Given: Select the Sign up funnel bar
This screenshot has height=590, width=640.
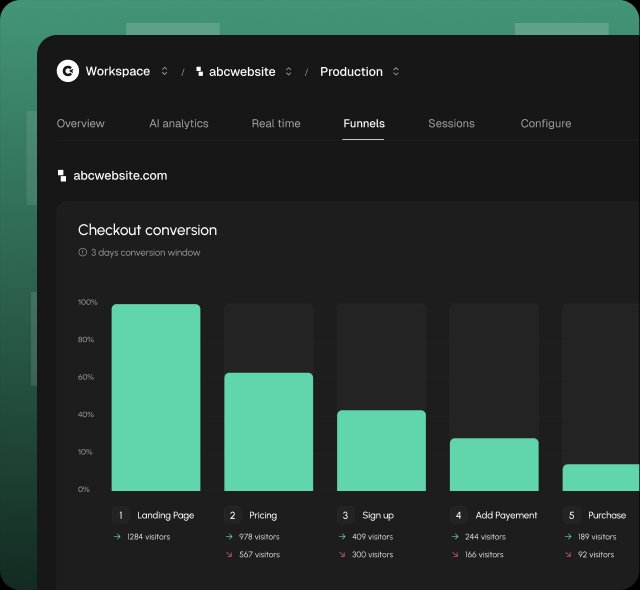Looking at the screenshot, I should pos(381,450).
